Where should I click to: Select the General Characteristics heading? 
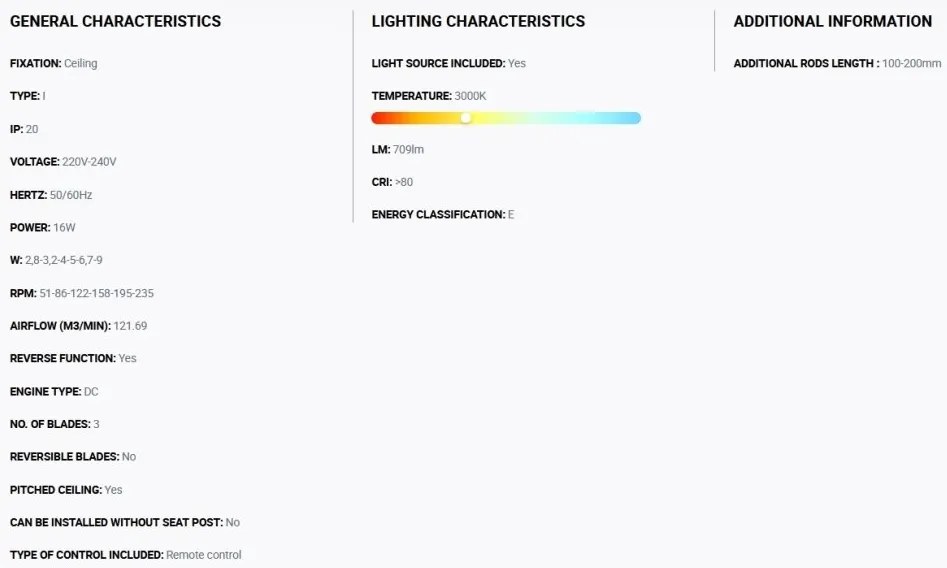[115, 21]
